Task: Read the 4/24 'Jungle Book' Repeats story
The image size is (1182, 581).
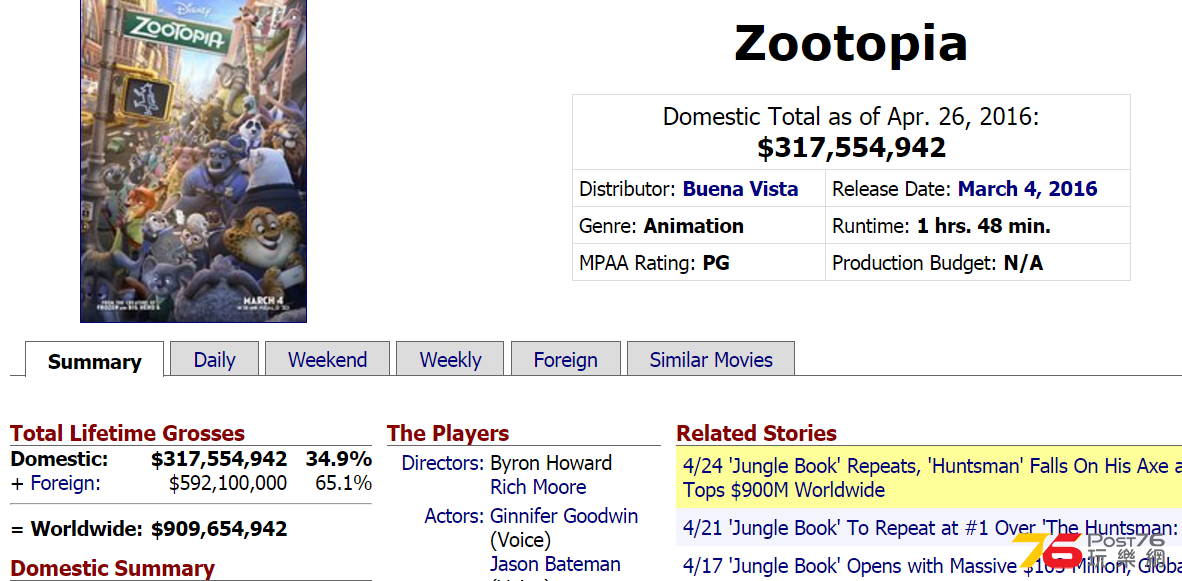Action: click(x=929, y=479)
